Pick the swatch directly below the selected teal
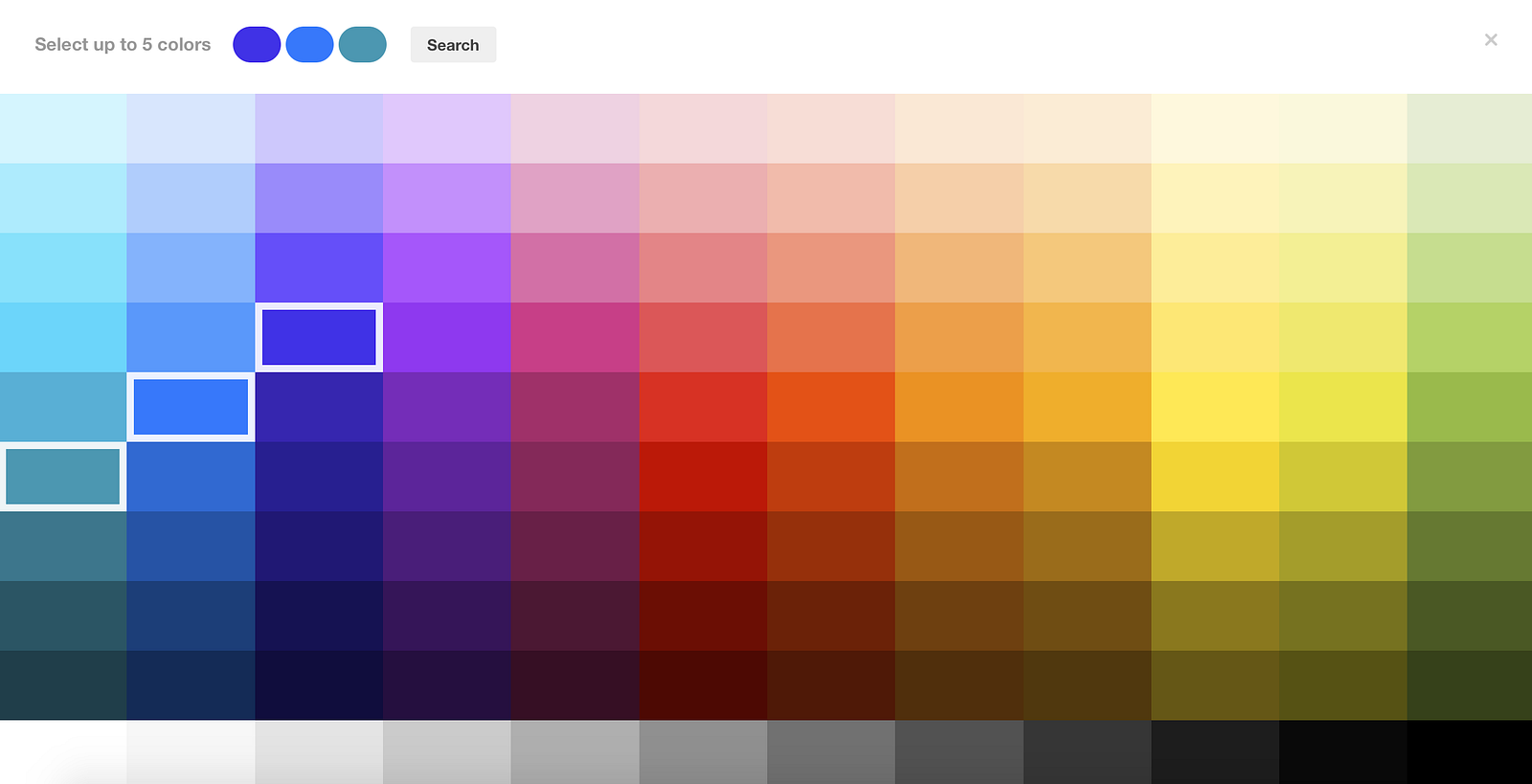 coord(63,546)
